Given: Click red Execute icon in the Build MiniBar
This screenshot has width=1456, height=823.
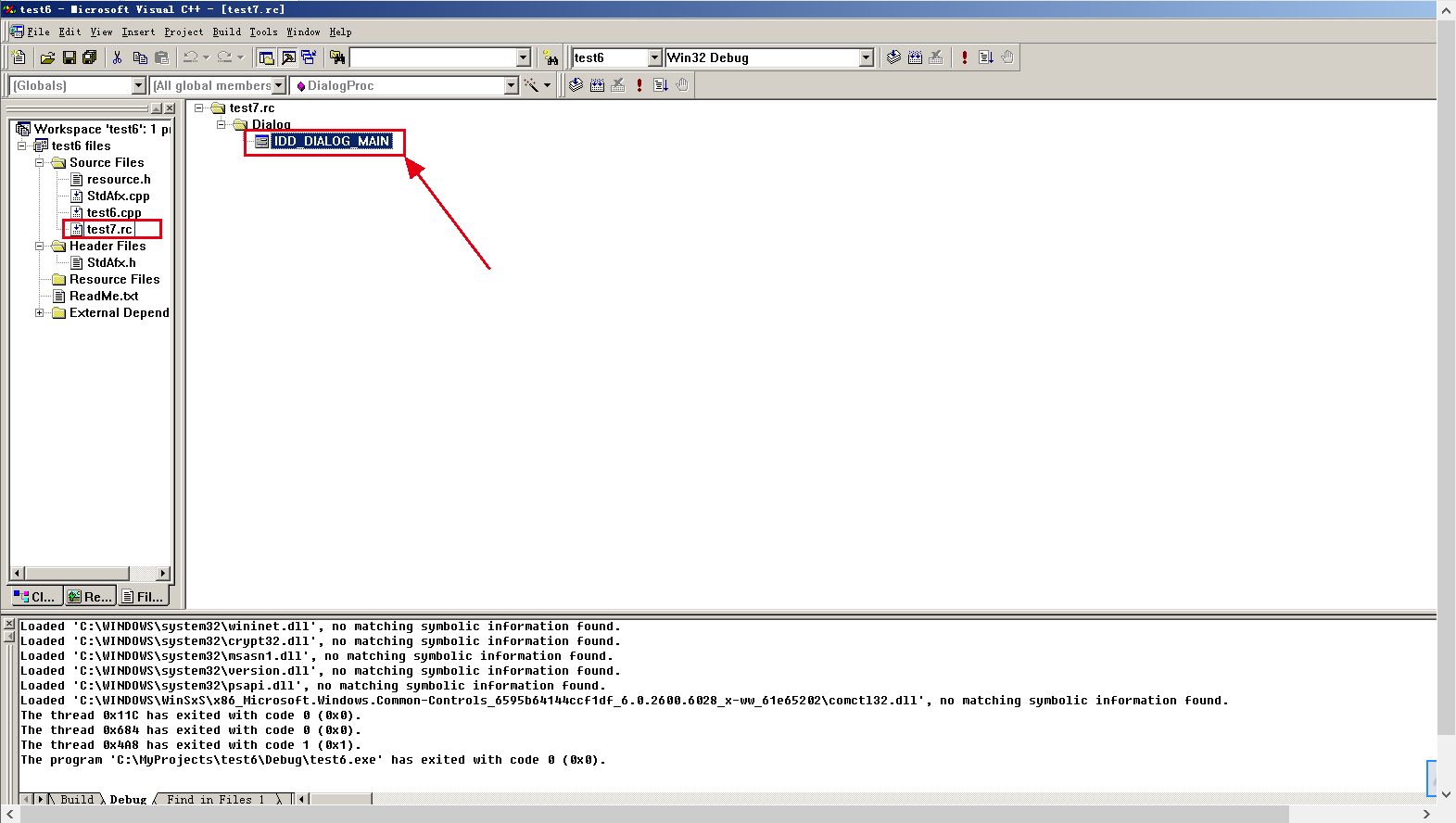Looking at the screenshot, I should tap(639, 85).
